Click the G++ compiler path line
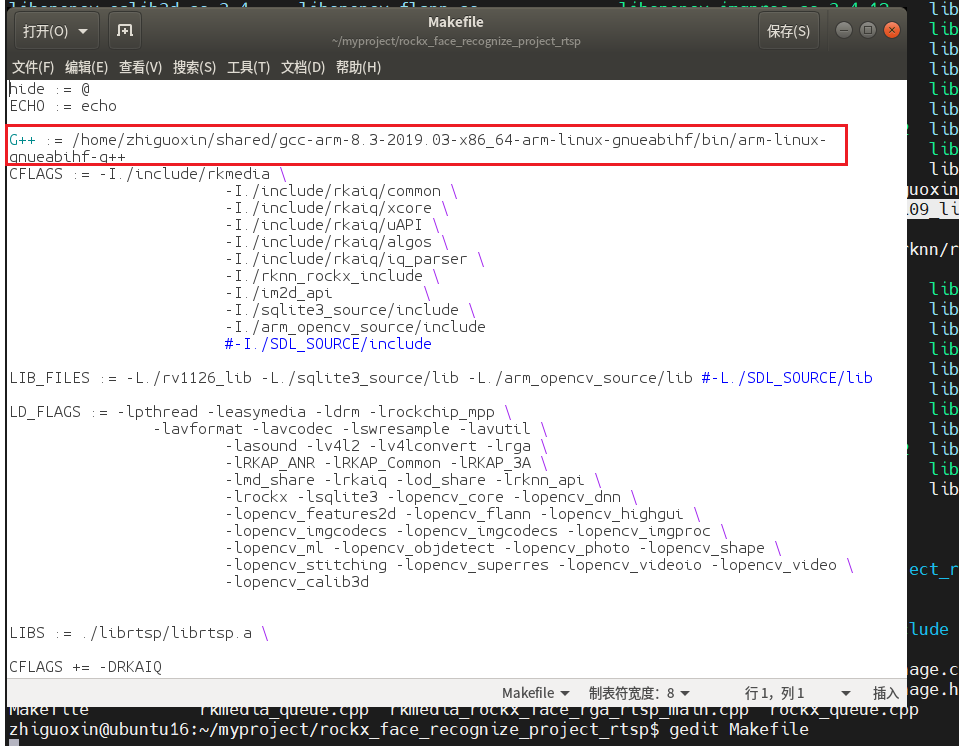 (x=418, y=148)
